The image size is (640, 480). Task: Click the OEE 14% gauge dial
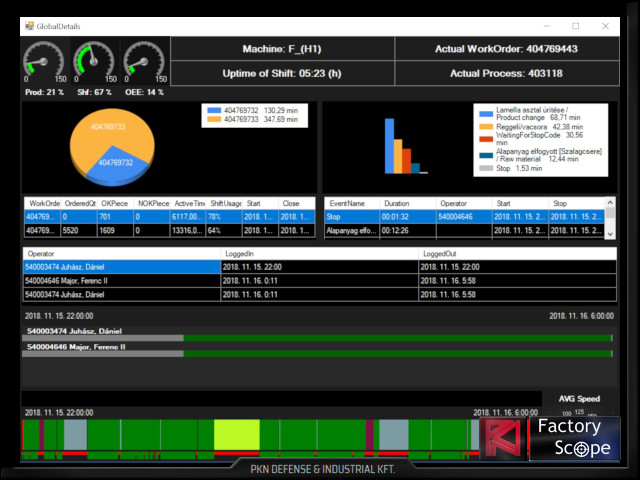[144, 62]
